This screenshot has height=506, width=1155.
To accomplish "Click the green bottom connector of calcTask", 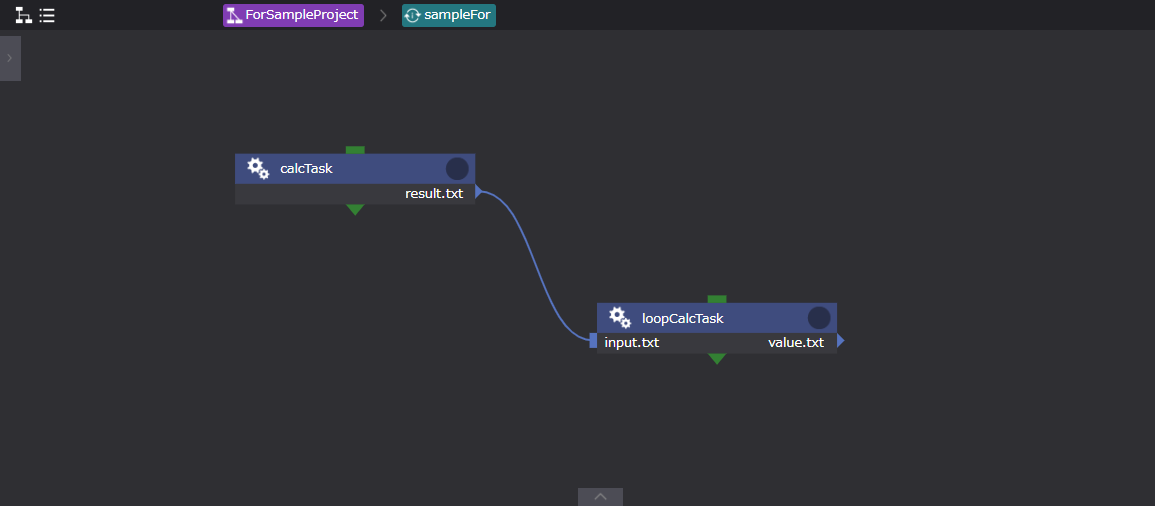I will tap(355, 209).
